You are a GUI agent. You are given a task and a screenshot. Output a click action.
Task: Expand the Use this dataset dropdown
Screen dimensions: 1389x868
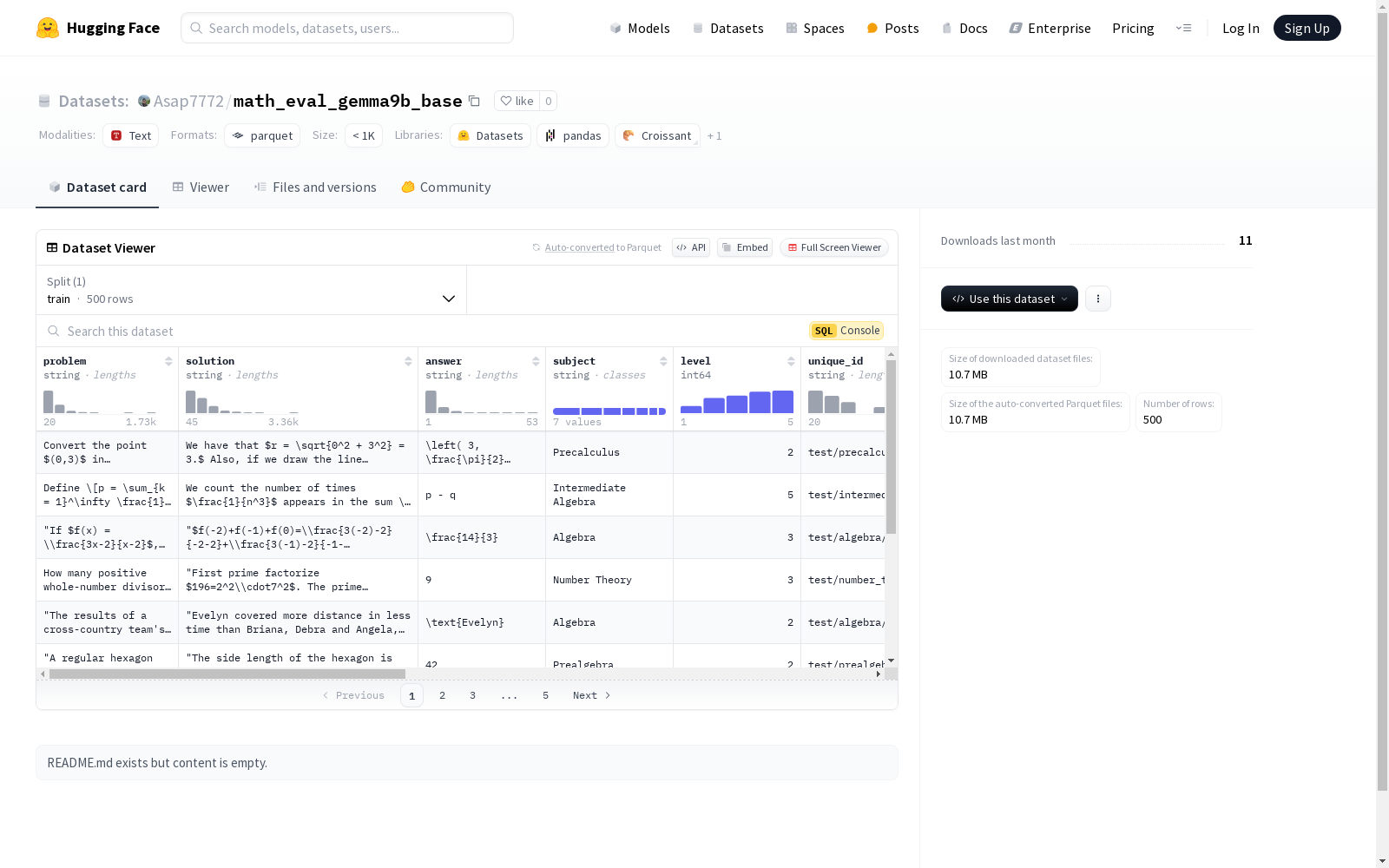coord(1009,299)
